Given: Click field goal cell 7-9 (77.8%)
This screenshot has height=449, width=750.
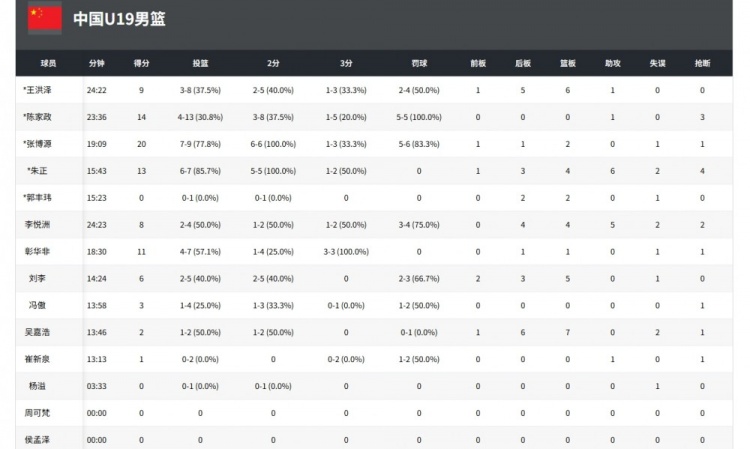Looking at the screenshot, I should pyautogui.click(x=200, y=144).
